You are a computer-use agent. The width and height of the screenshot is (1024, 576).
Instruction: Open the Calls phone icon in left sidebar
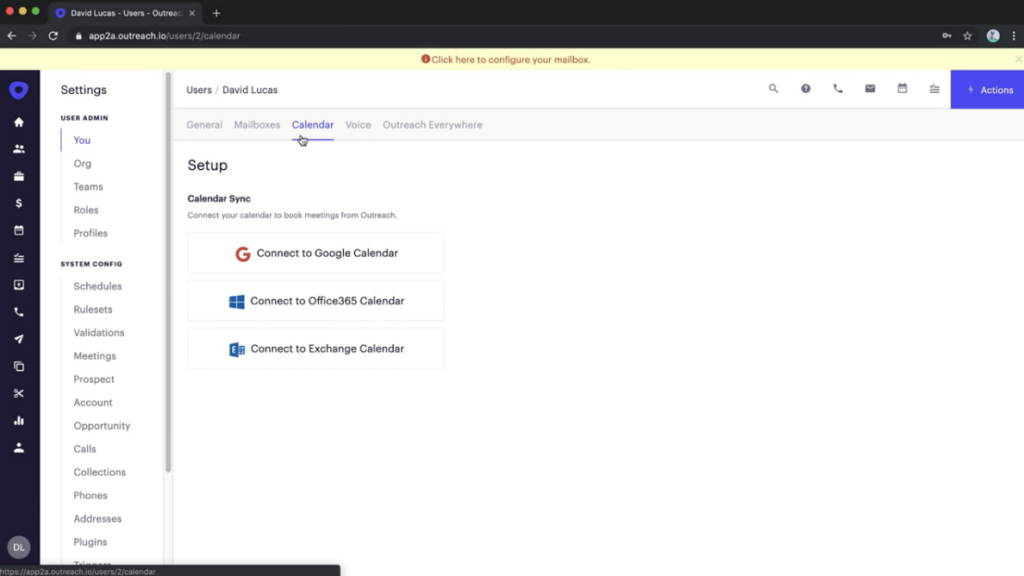coord(19,312)
